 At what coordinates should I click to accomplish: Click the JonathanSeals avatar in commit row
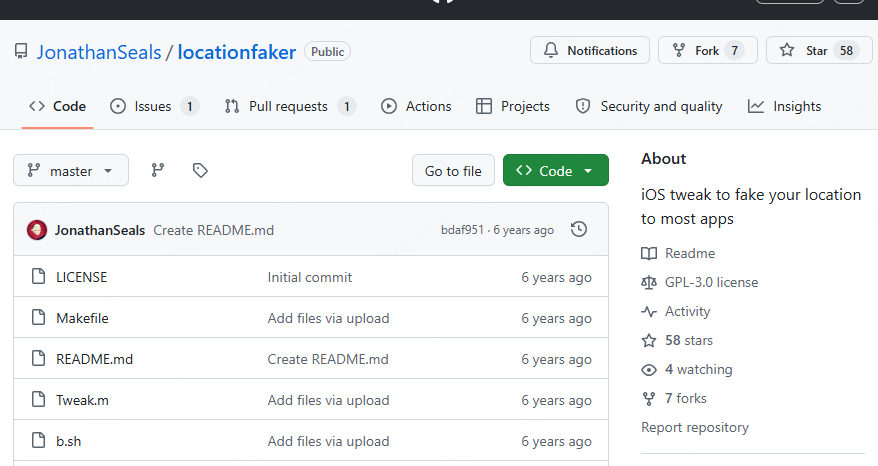click(37, 230)
